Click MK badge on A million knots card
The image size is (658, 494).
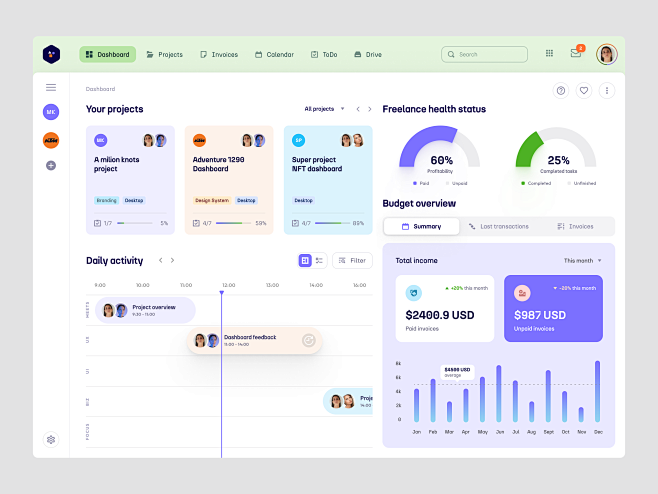[x=101, y=140]
